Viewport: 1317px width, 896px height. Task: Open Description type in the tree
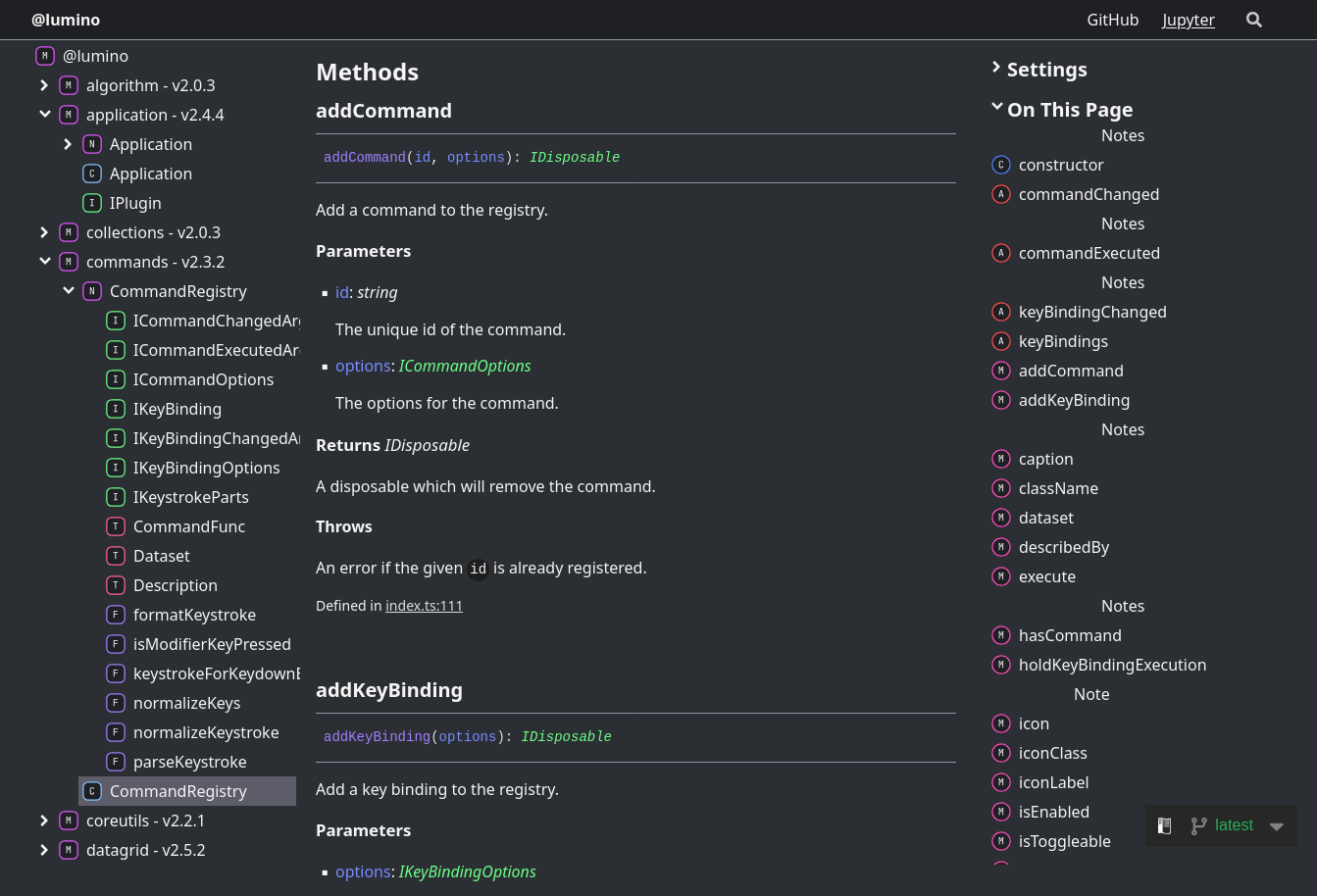[x=176, y=585]
